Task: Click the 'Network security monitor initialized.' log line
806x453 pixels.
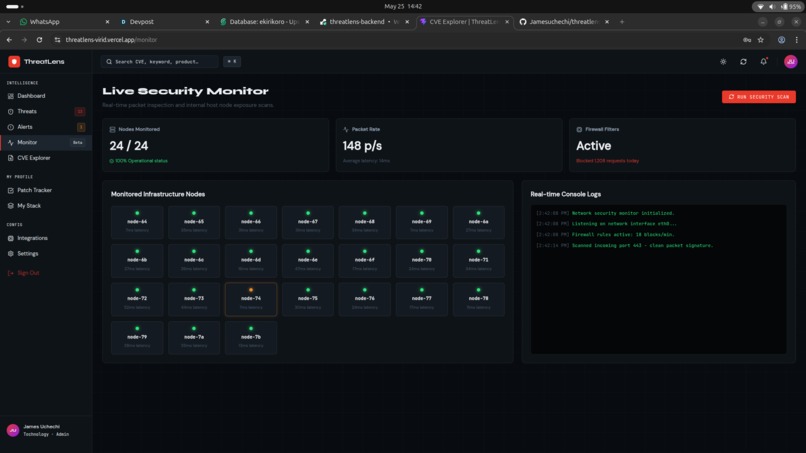Action: click(x=605, y=213)
